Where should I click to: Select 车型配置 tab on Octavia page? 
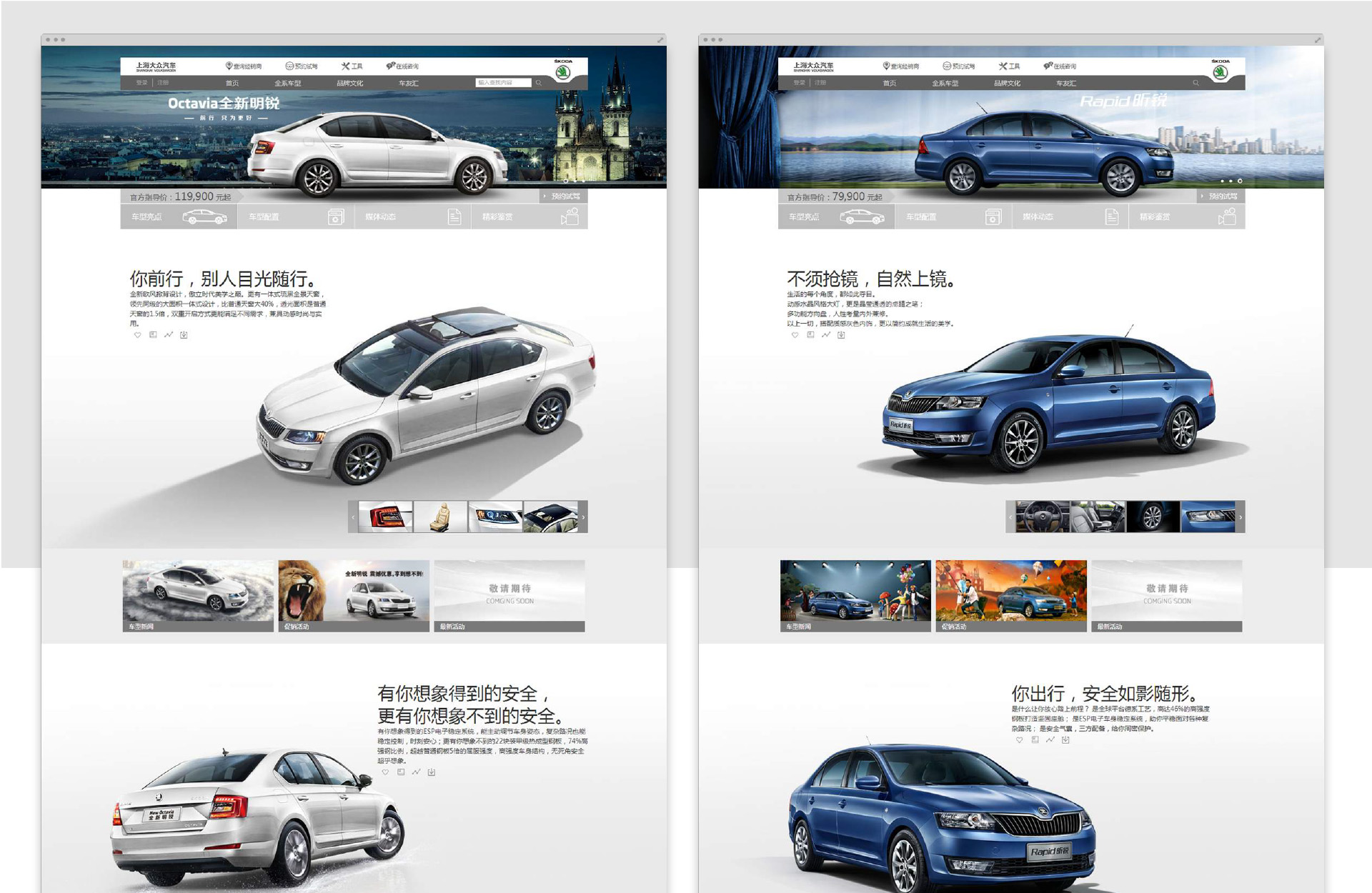(x=296, y=216)
